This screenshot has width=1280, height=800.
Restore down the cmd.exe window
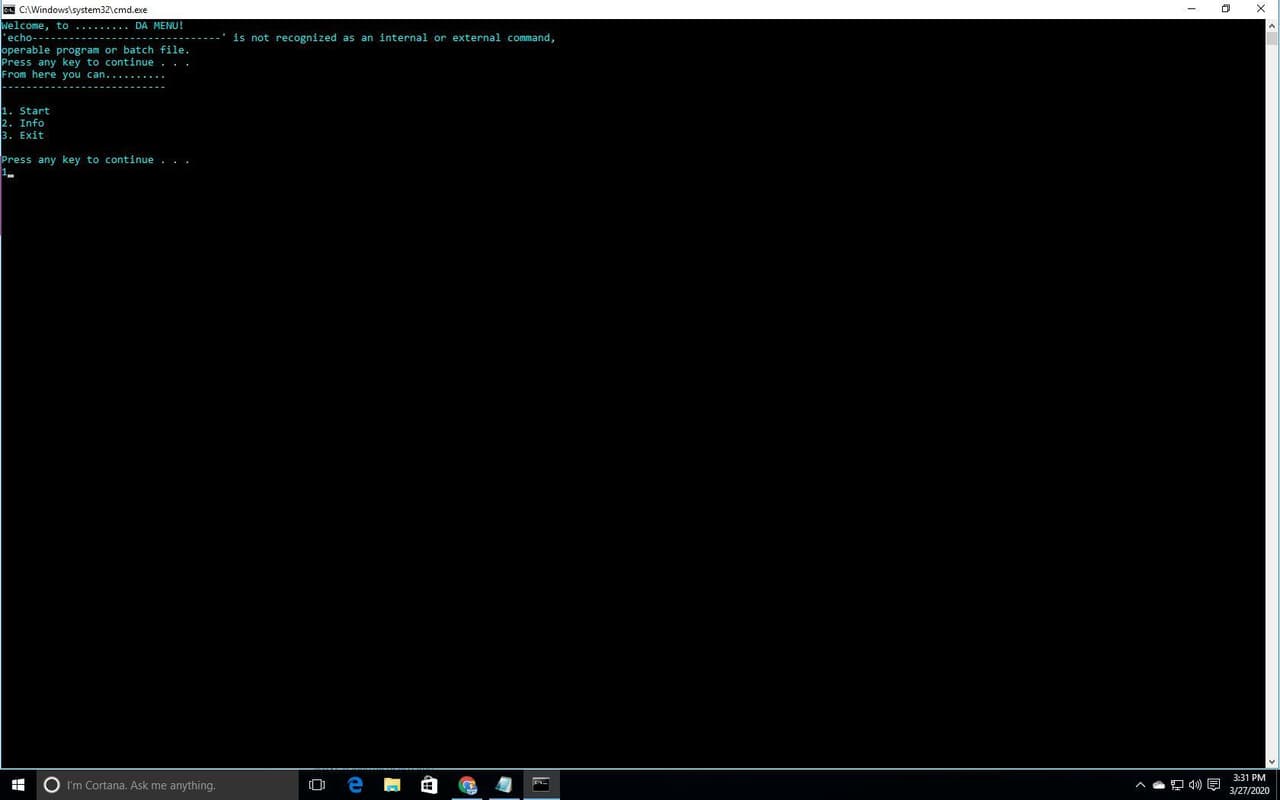click(1226, 9)
